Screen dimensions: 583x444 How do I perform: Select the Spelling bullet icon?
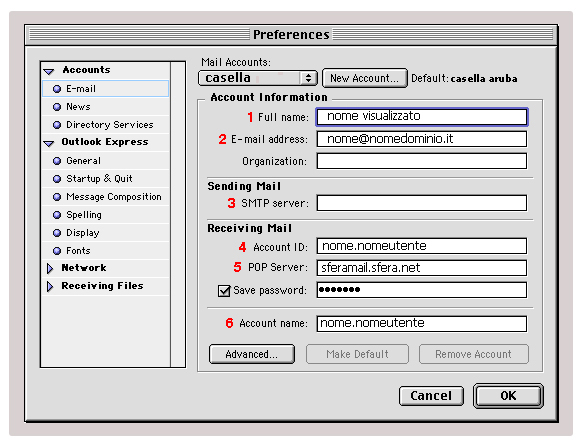point(57,215)
